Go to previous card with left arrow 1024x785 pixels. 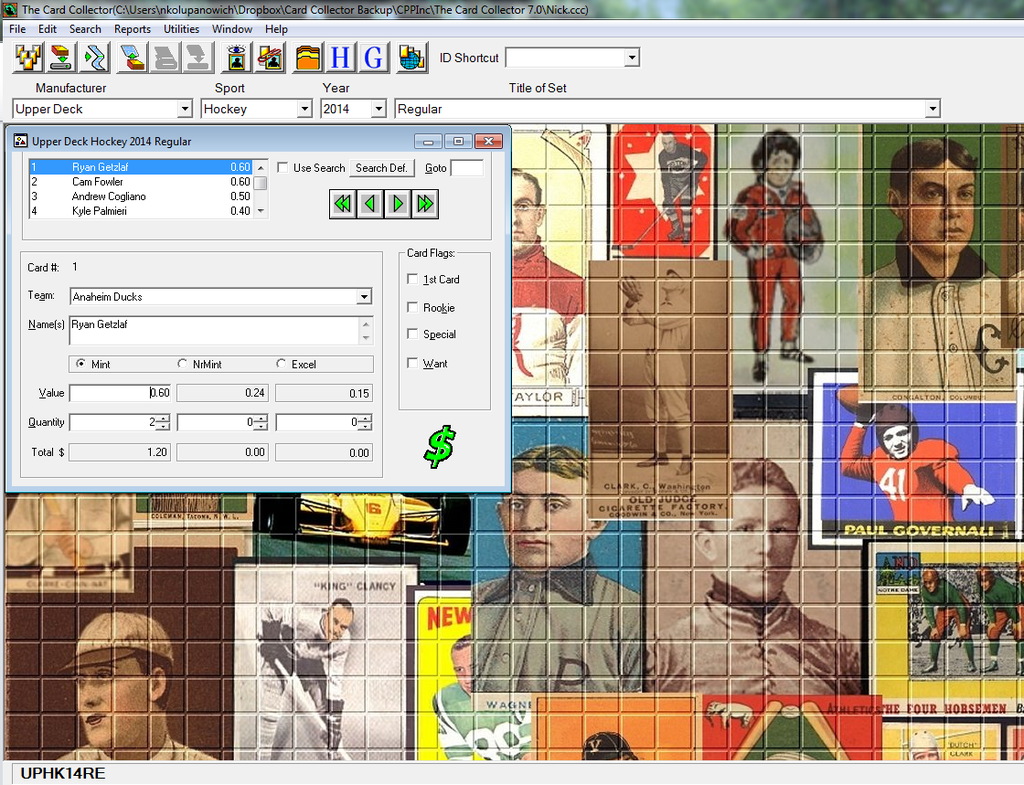[370, 204]
